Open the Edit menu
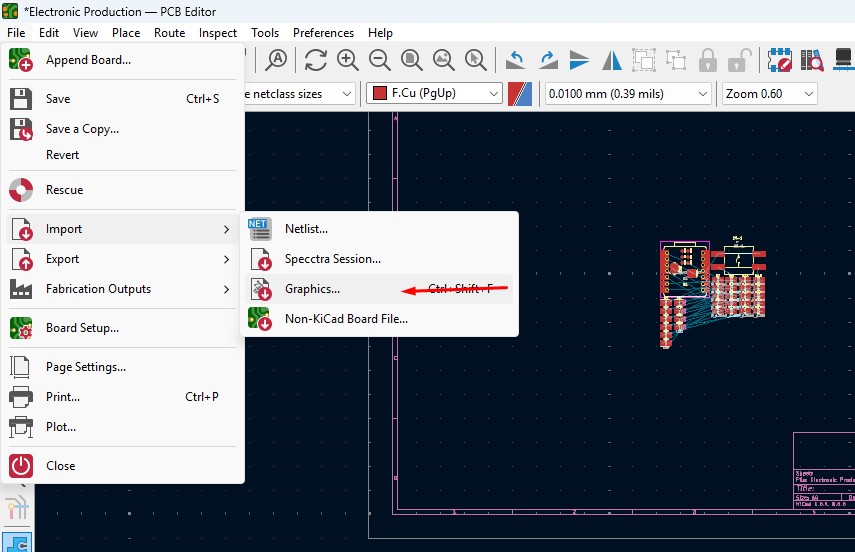This screenshot has width=855, height=552. (x=49, y=33)
